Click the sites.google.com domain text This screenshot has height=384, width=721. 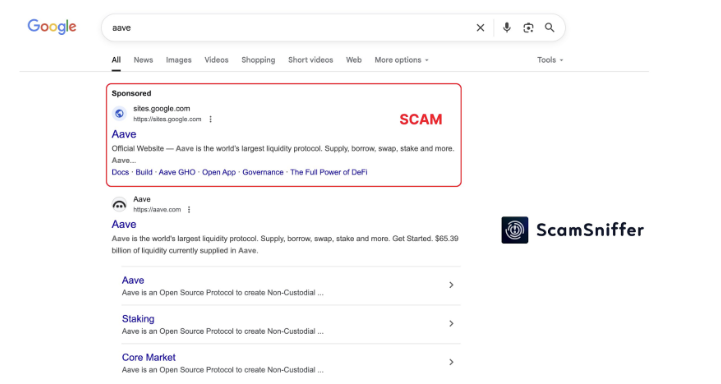(161, 109)
